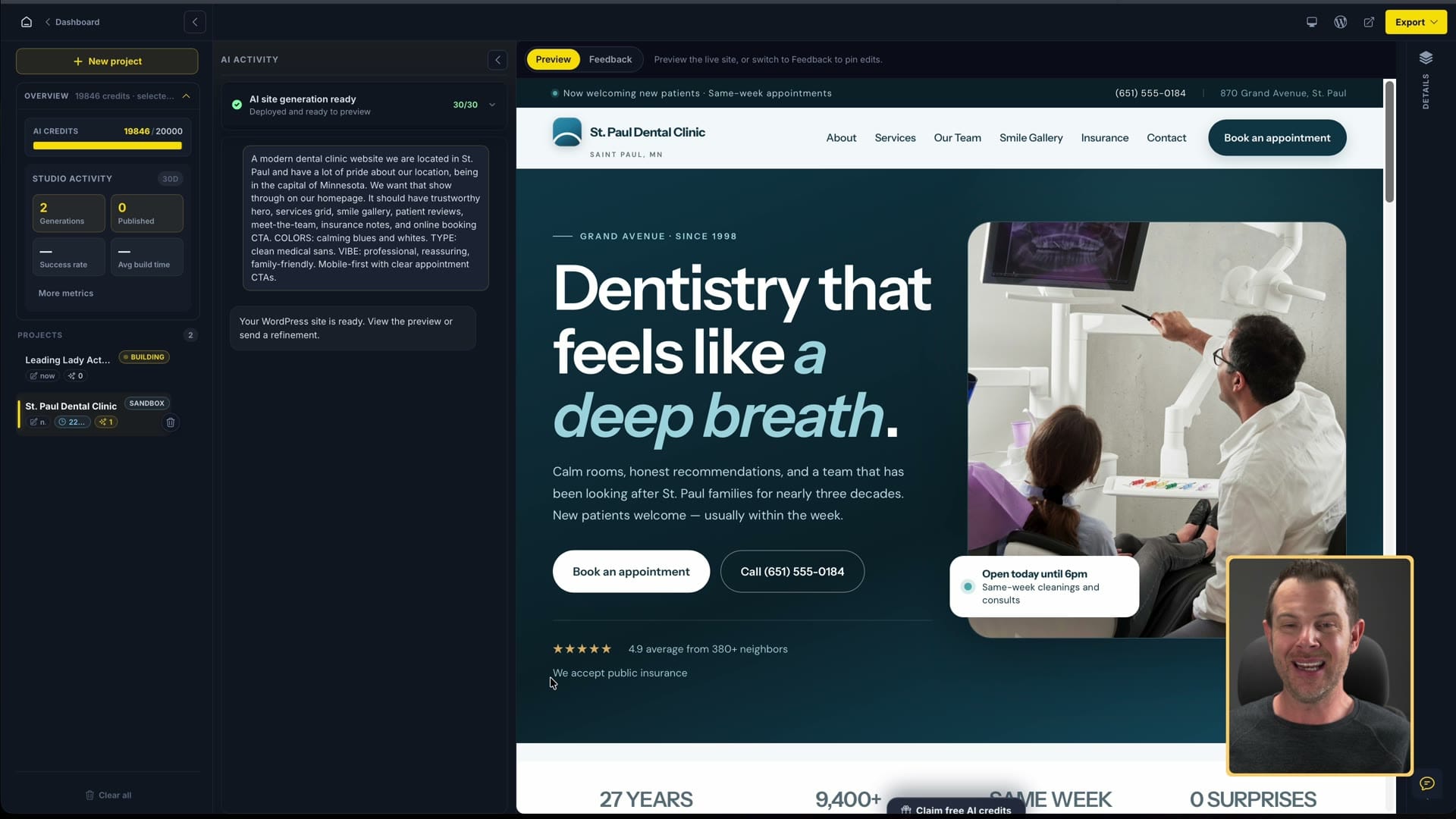
Task: Open desktop device preview icon
Action: coord(1312,22)
